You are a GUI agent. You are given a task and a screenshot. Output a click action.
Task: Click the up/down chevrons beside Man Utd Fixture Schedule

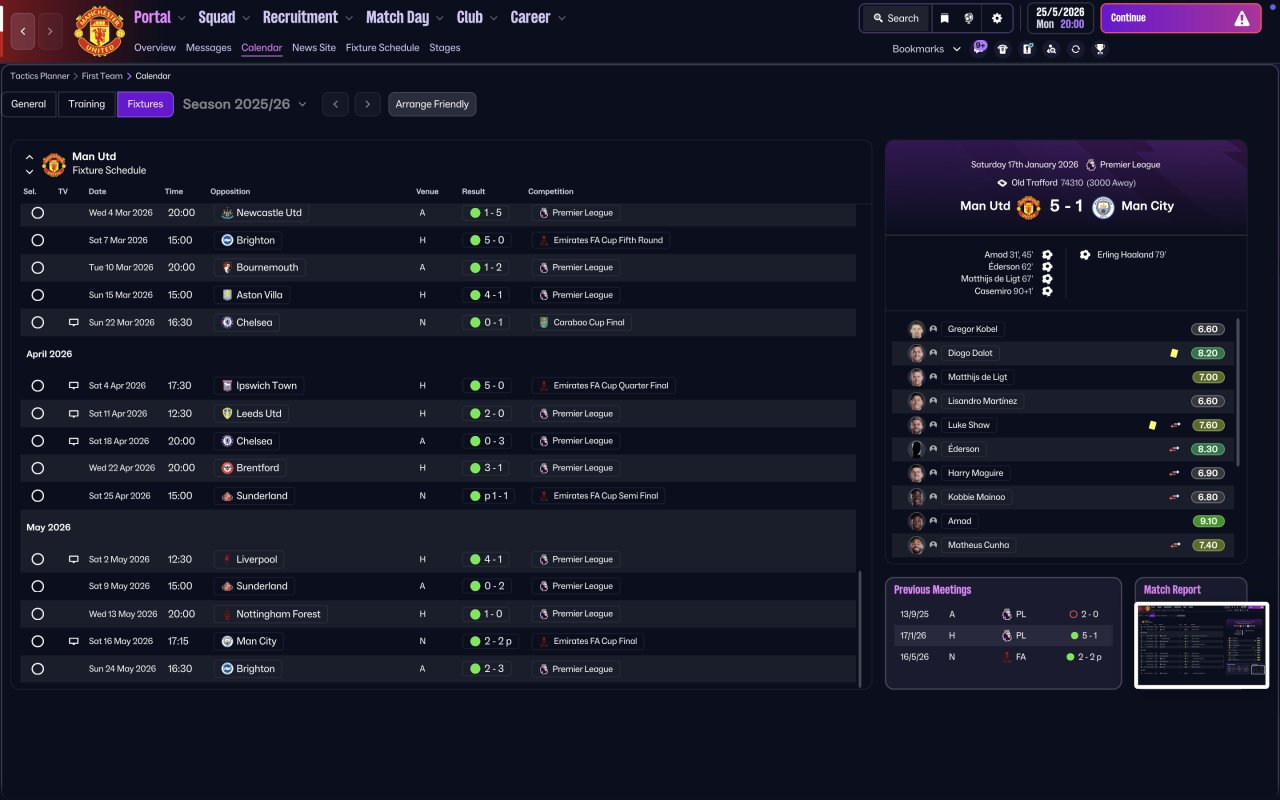pyautogui.click(x=29, y=164)
